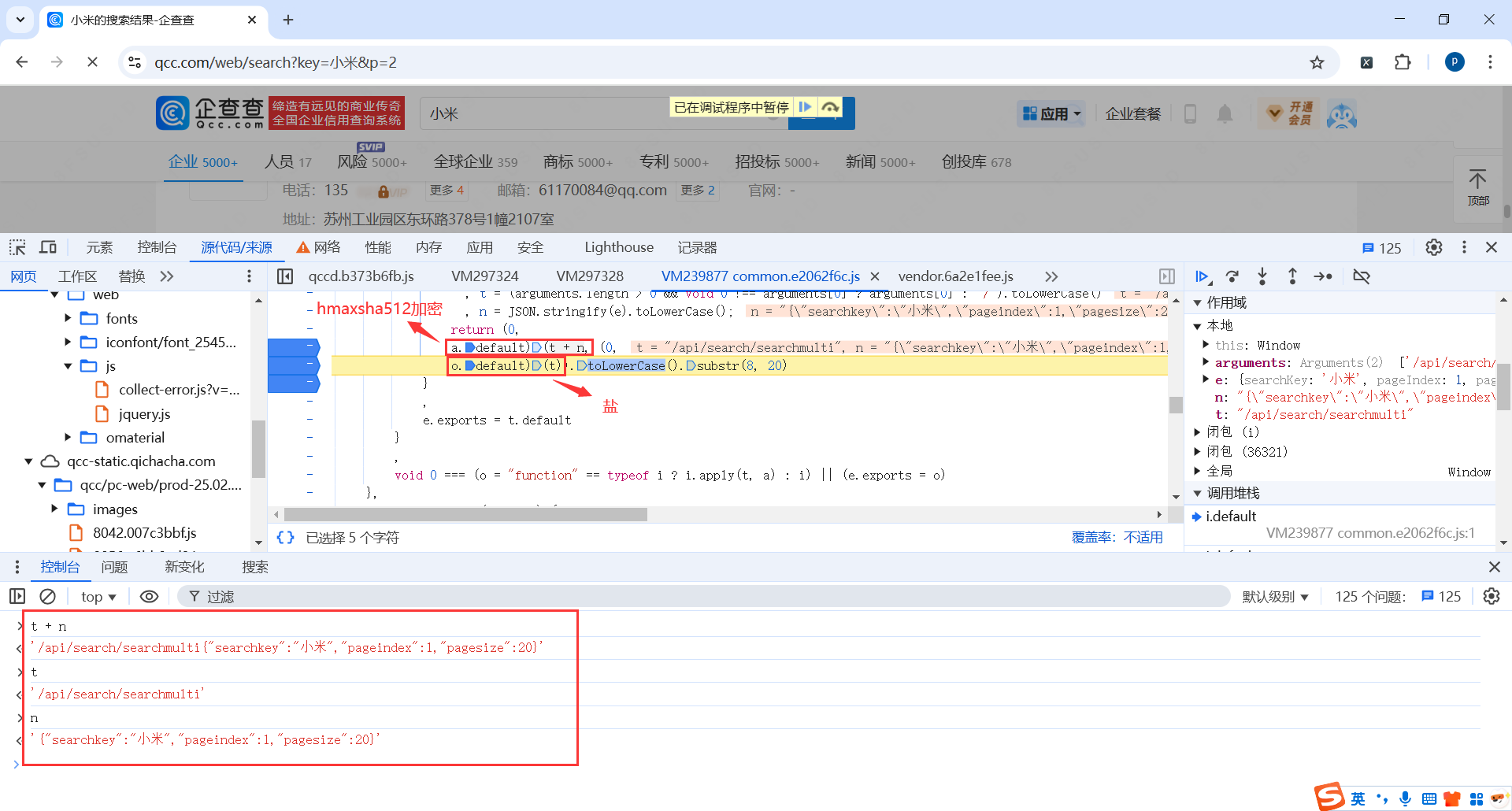Viewport: 1512px width, 811px height.
Task: Expand the iconfont/font_2545 folder
Action: 68,343
